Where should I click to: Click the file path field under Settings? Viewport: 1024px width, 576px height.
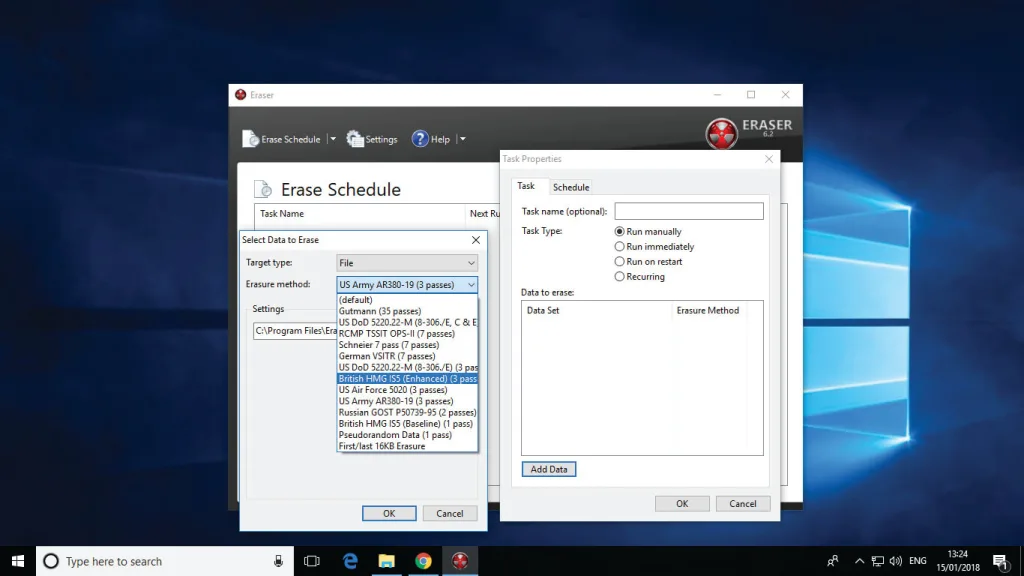(295, 330)
